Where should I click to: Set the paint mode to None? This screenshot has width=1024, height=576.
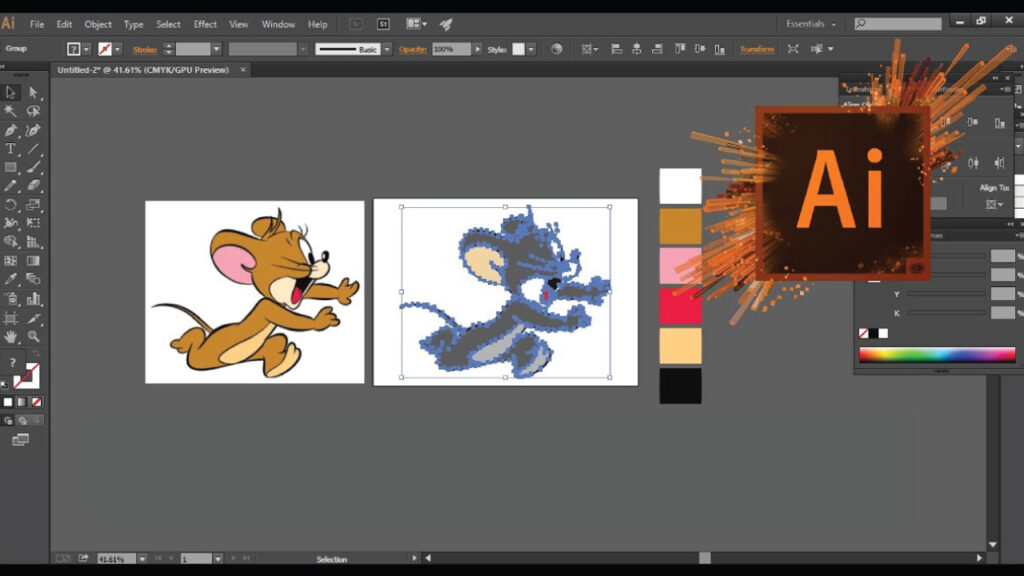[x=37, y=402]
